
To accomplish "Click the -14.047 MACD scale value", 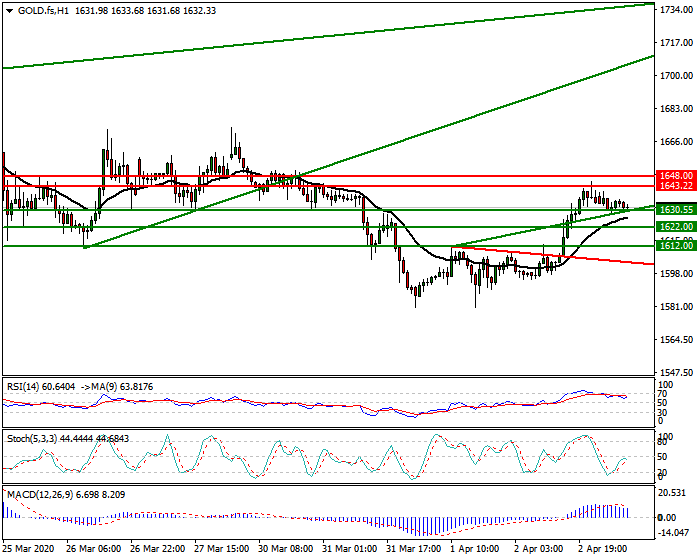I will pyautogui.click(x=674, y=532).
